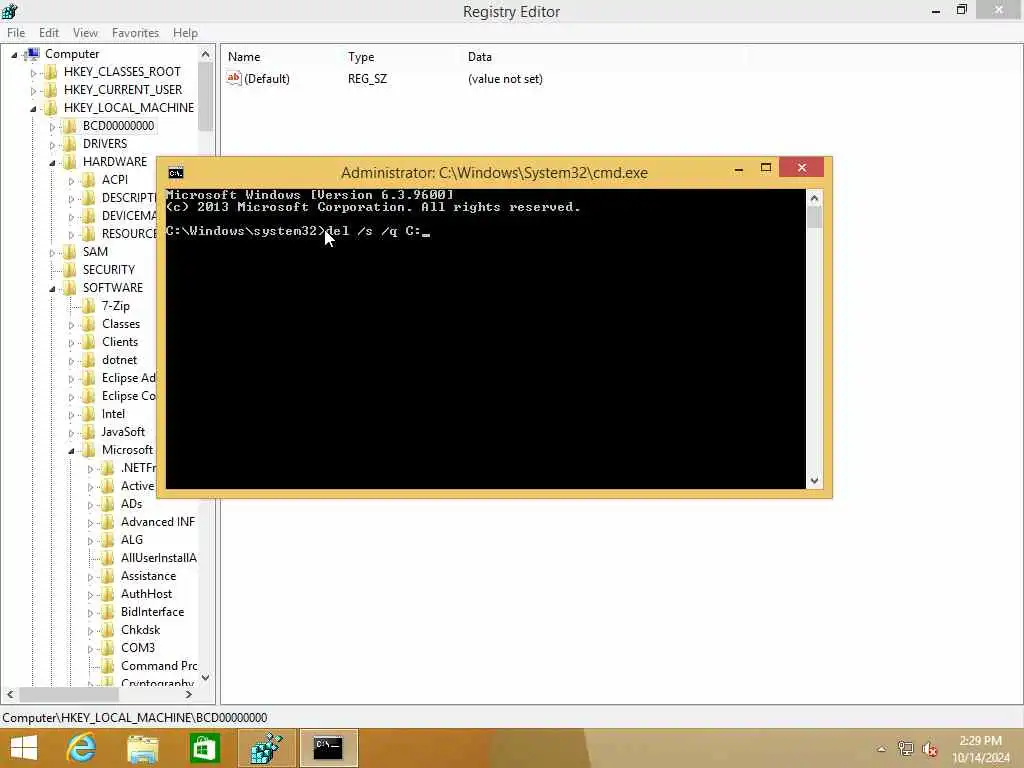Click the 7-Zip folder icon
Viewport: 1024px width, 768px height.
[88, 306]
